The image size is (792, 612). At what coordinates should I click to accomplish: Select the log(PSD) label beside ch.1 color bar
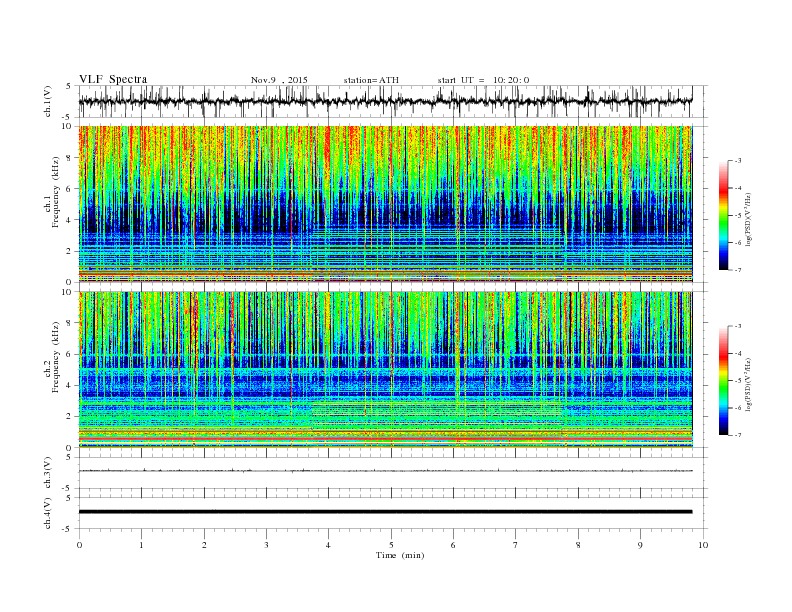(749, 218)
